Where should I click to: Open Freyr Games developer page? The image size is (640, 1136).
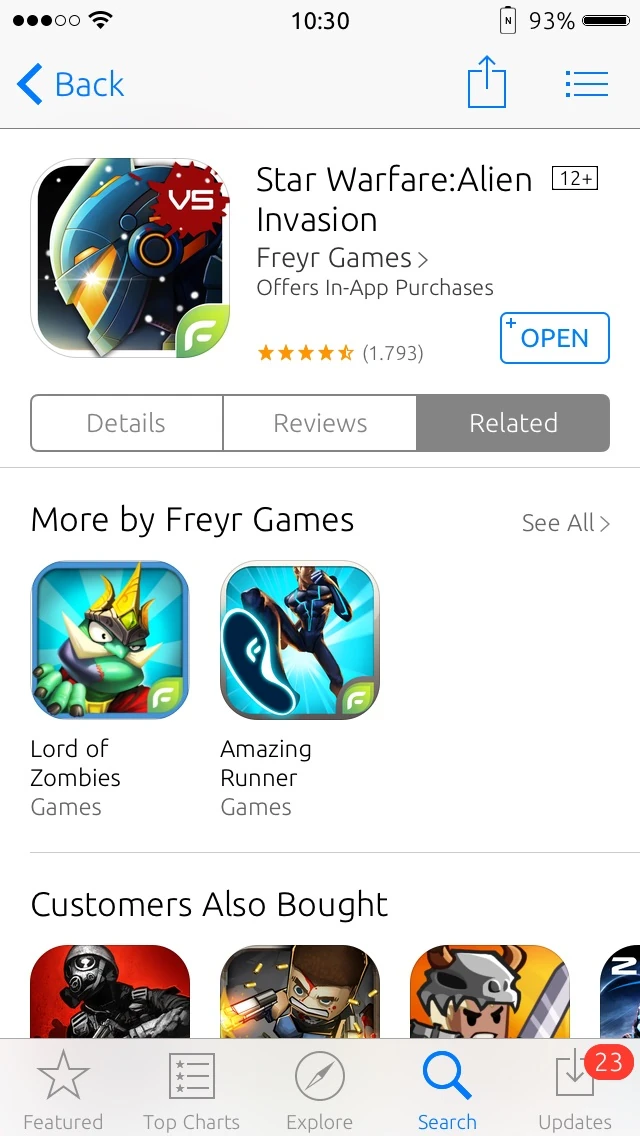click(x=342, y=258)
